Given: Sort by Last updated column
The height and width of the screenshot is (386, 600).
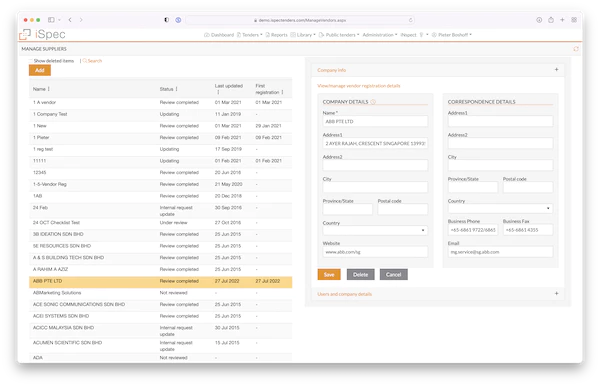Looking at the screenshot, I should click(x=228, y=89).
